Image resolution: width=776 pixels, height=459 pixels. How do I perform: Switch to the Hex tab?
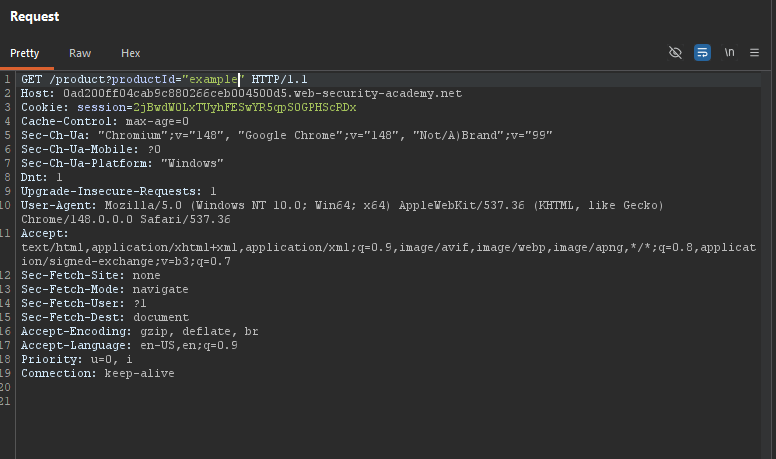pyautogui.click(x=131, y=53)
